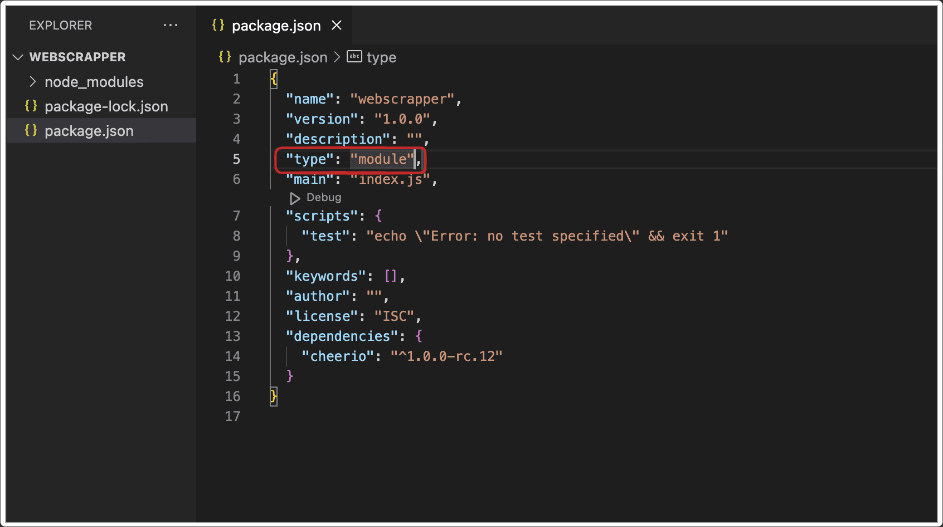The width and height of the screenshot is (943, 527).
Task: Click line number 13 in the gutter
Action: coord(233,336)
